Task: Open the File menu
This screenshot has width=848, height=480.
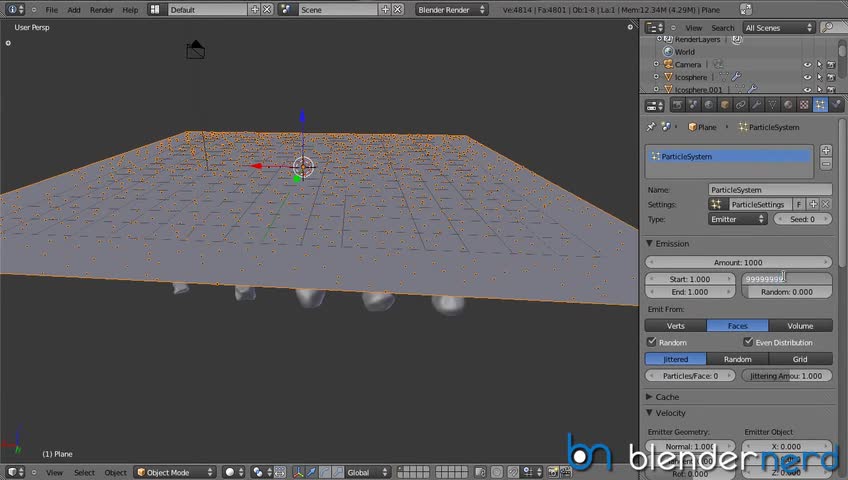Action: [x=51, y=10]
